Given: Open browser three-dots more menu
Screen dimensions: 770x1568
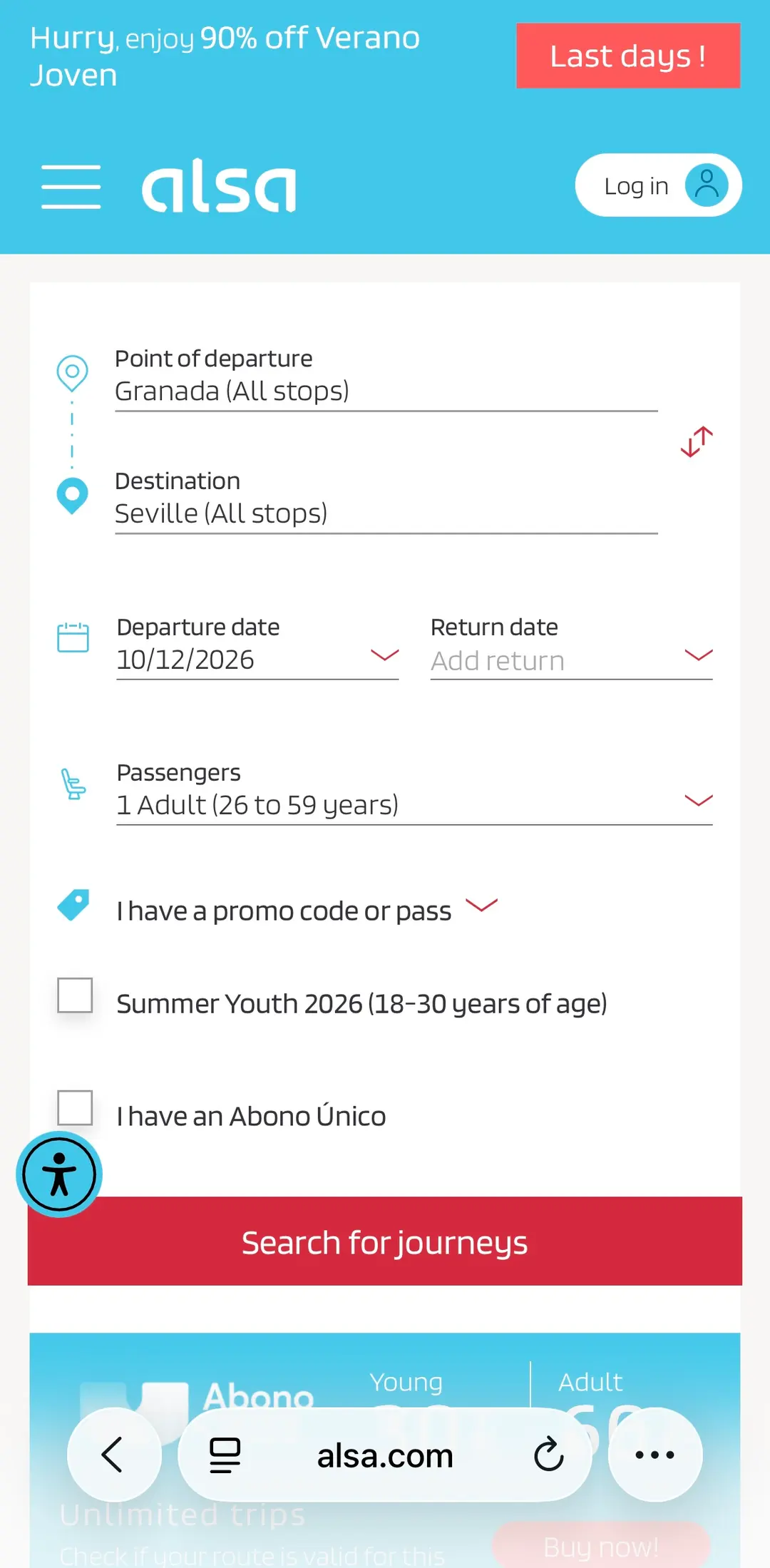Looking at the screenshot, I should (655, 1455).
